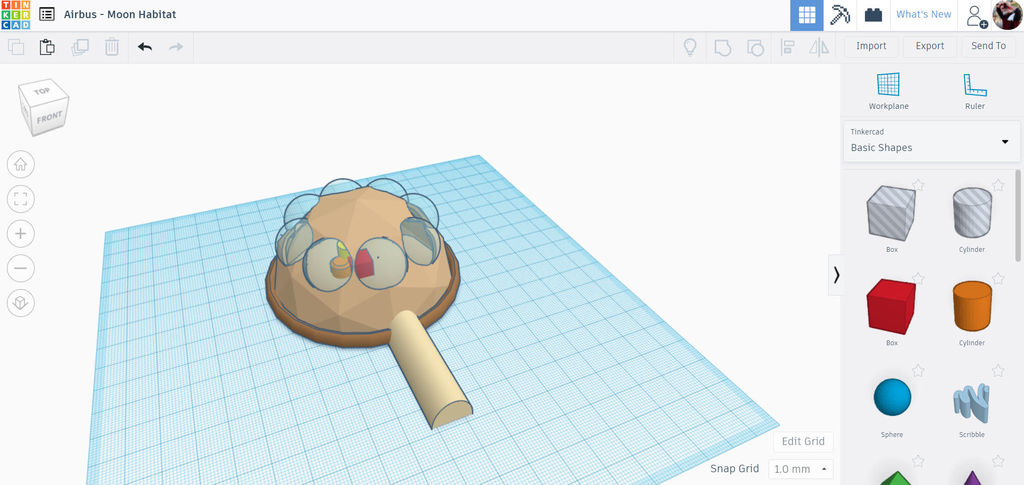Select the striped hole Box shape
The height and width of the screenshot is (485, 1024).
(x=891, y=213)
